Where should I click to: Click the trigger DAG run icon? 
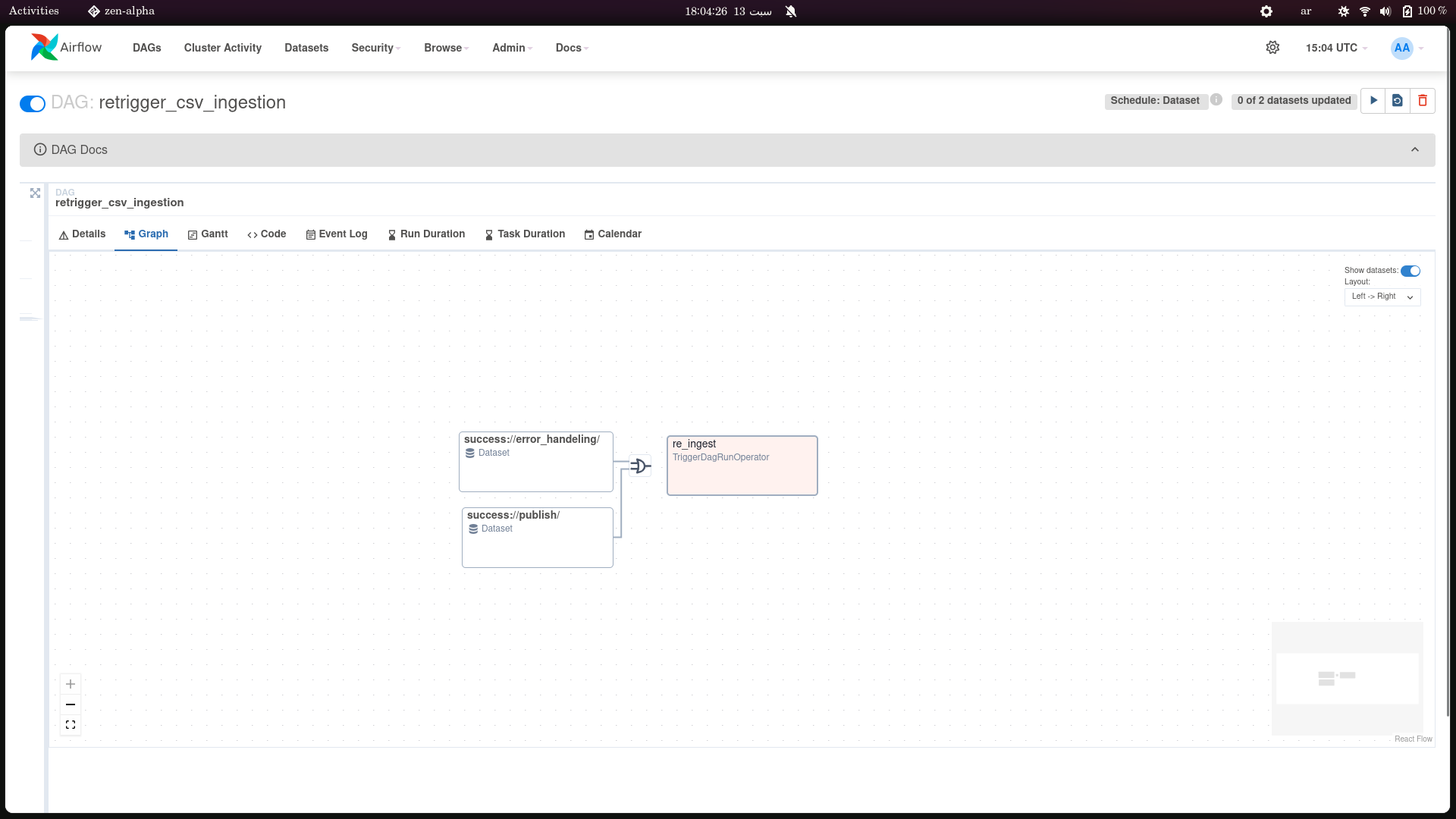point(1374,100)
